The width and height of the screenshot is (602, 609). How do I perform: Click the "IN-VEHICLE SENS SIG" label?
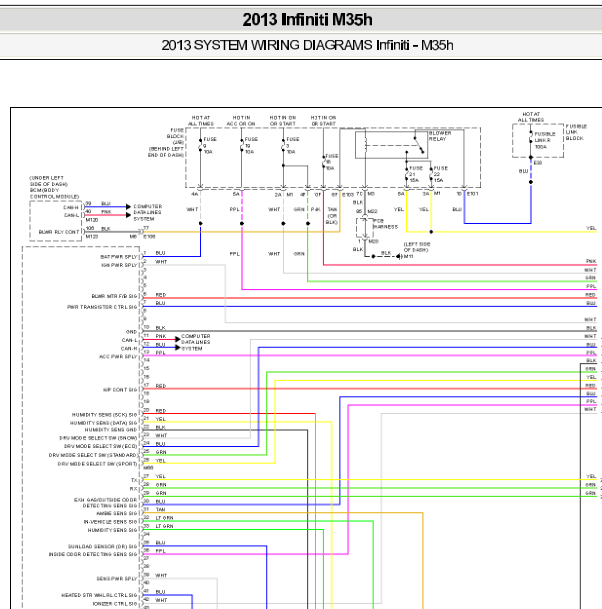click(x=110, y=522)
